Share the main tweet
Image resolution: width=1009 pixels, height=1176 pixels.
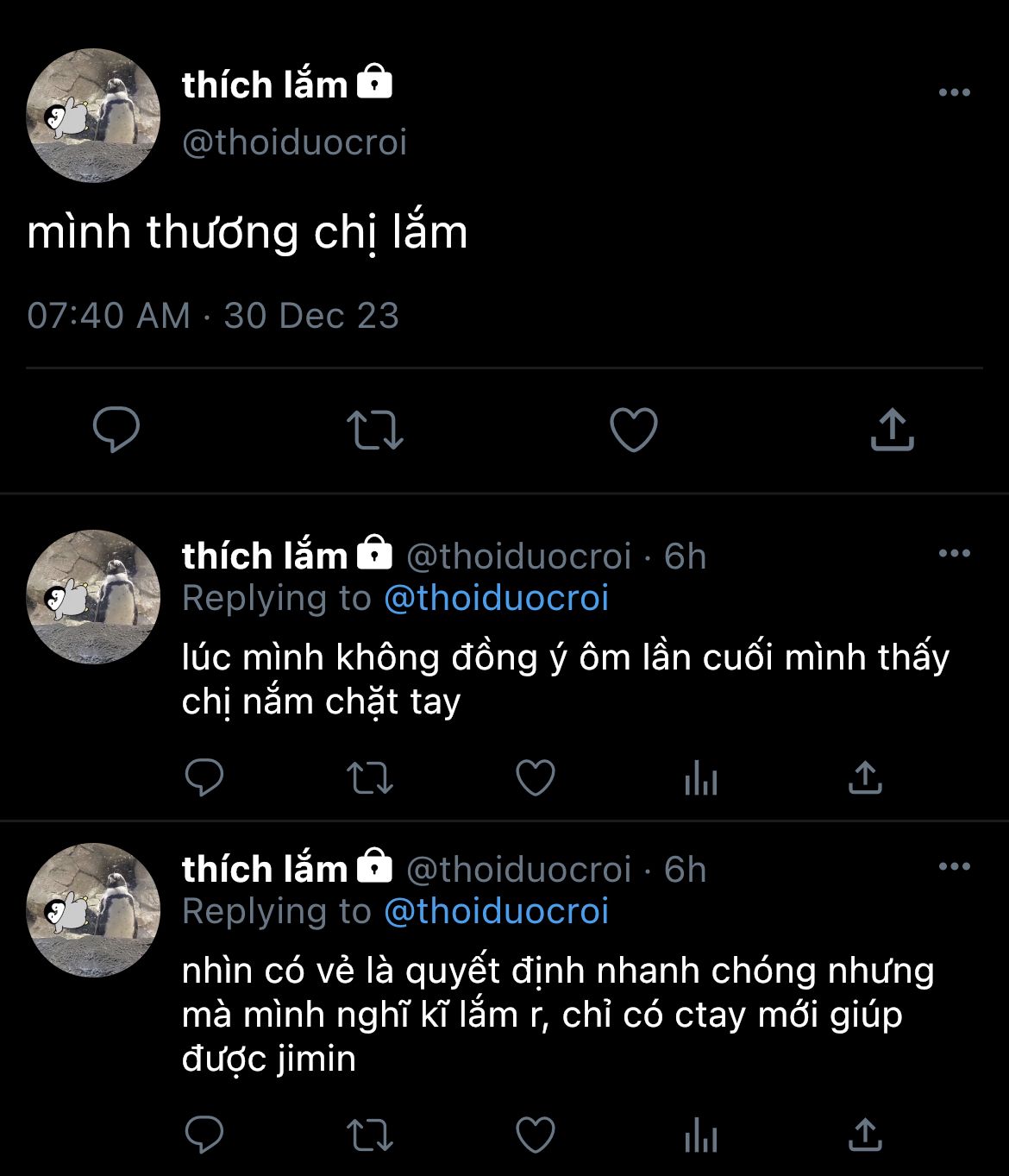click(x=892, y=430)
